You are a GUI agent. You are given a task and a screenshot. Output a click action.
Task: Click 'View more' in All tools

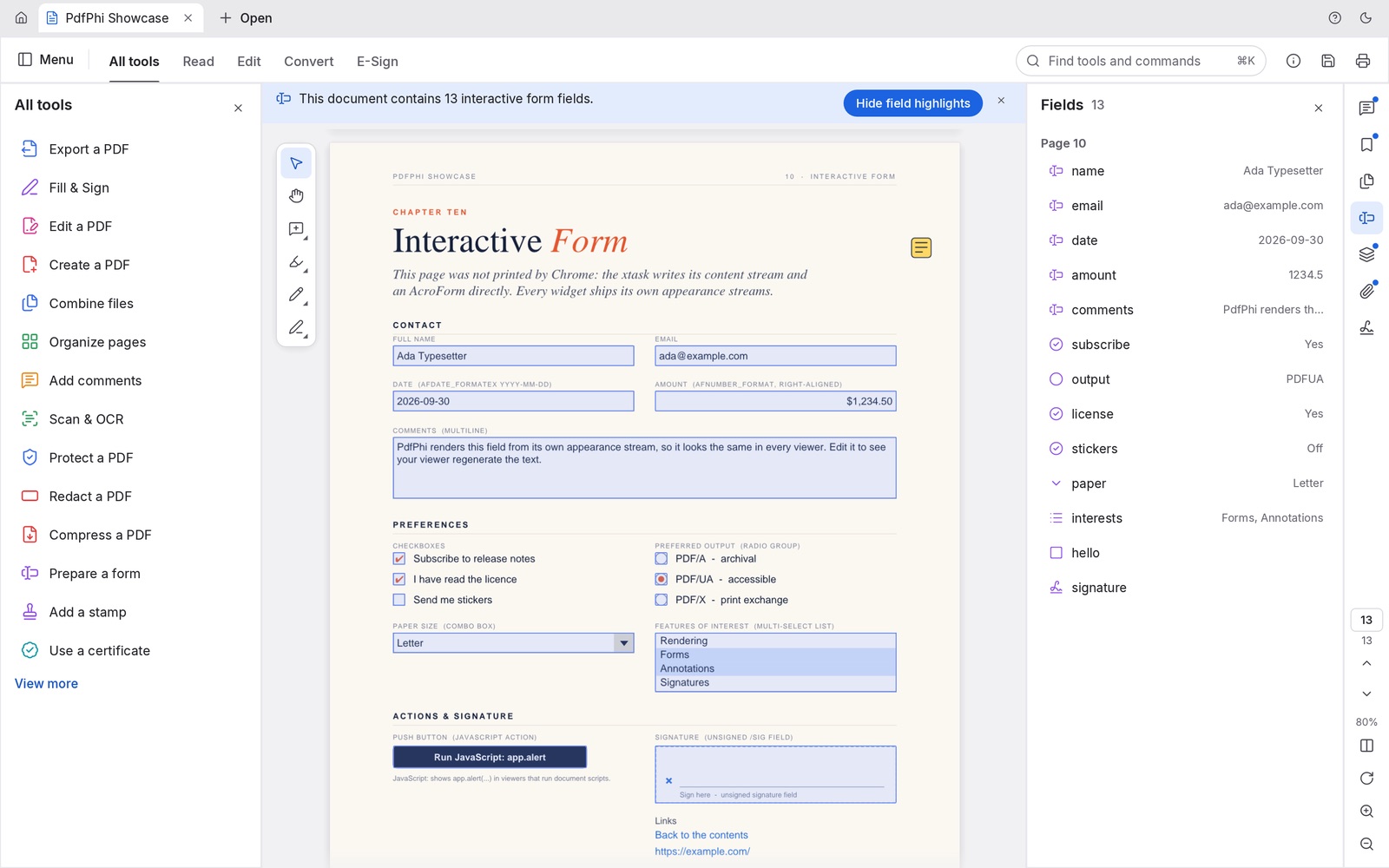coord(46,684)
